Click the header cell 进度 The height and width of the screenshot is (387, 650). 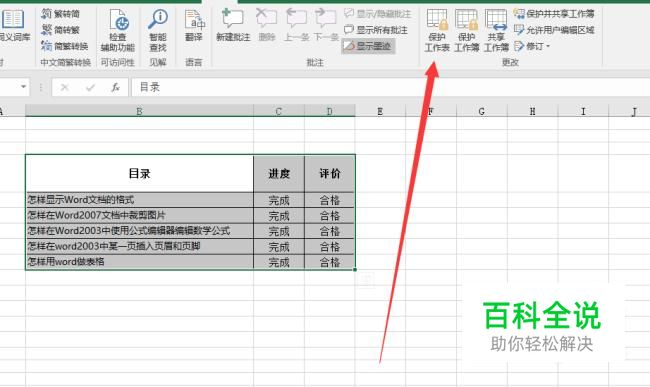tap(279, 173)
